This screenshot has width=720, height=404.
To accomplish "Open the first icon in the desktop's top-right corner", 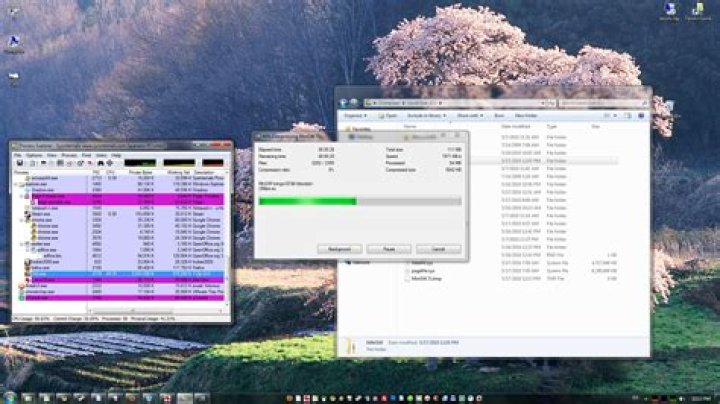I will pos(669,11).
